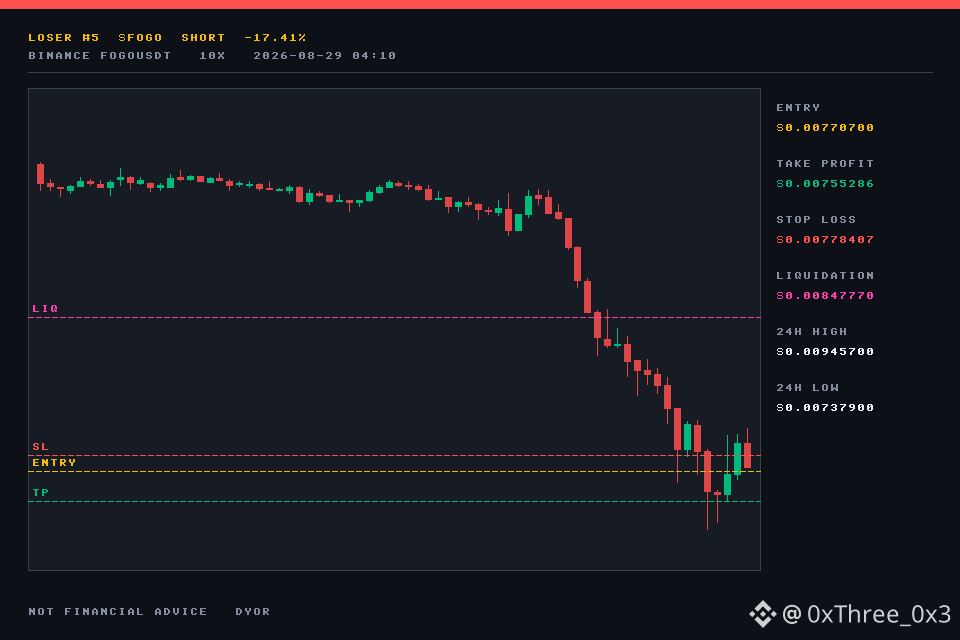This screenshot has width=960, height=640.
Task: Click the TP line label on chart
Action: point(40,492)
